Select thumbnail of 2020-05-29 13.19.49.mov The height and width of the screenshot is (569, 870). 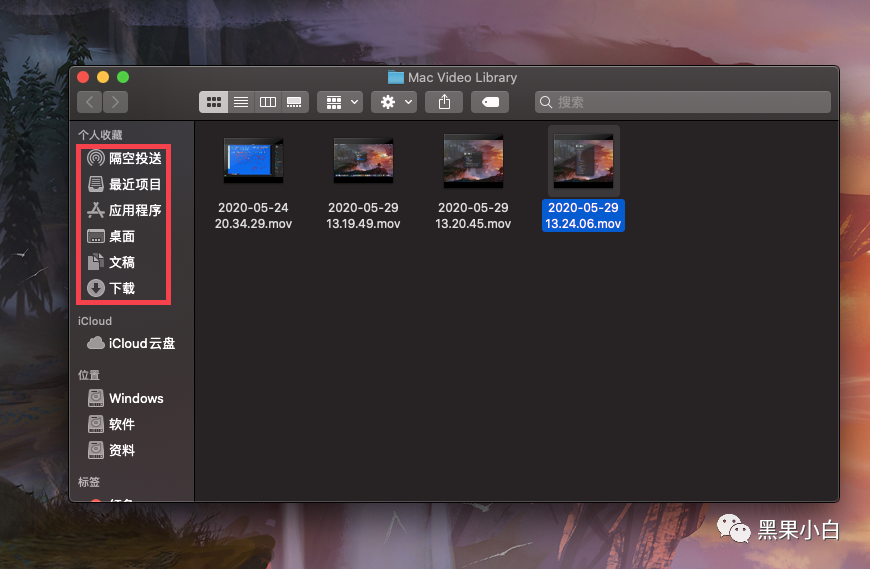[x=363, y=161]
